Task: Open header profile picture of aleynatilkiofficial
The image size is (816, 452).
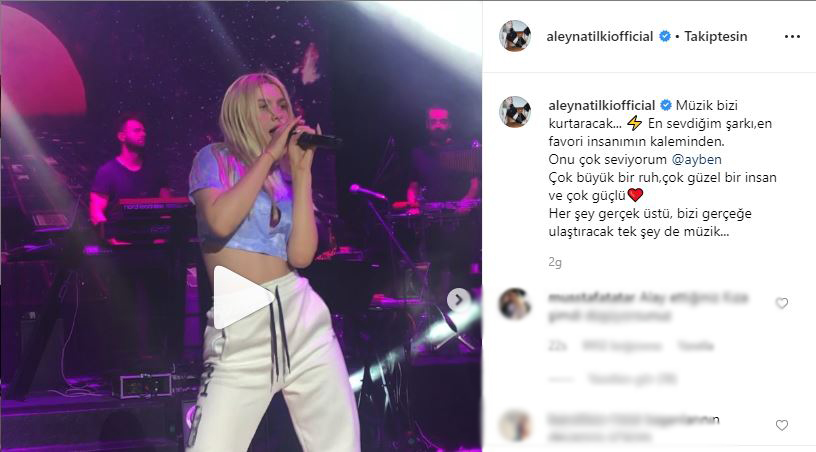Action: 515,36
